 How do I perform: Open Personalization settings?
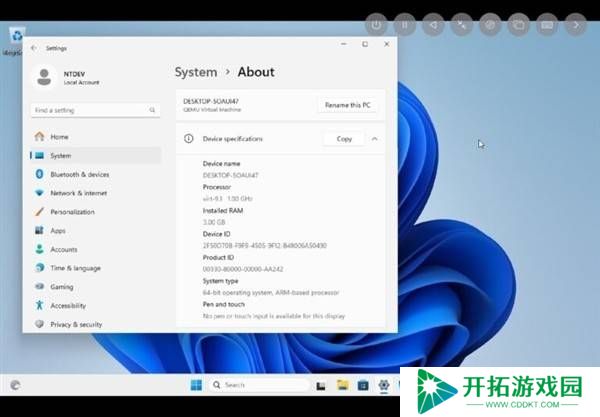tap(95, 212)
